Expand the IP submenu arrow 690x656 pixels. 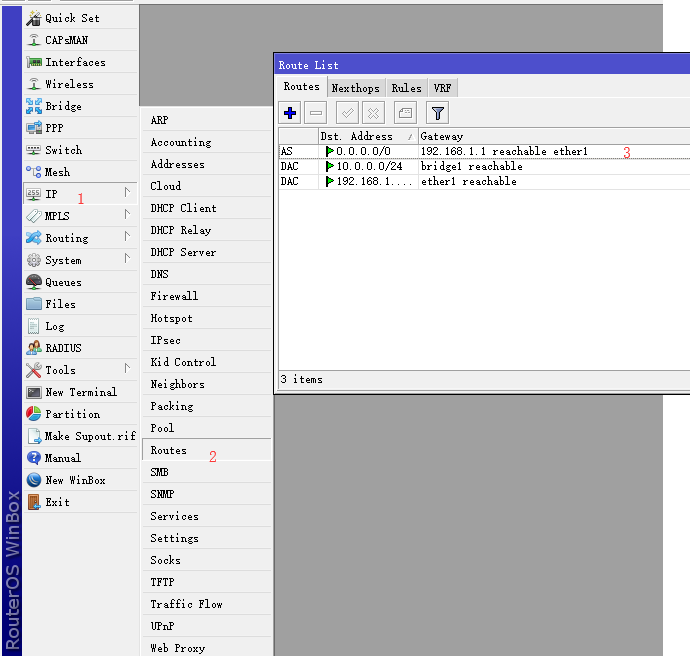pyautogui.click(x=127, y=192)
